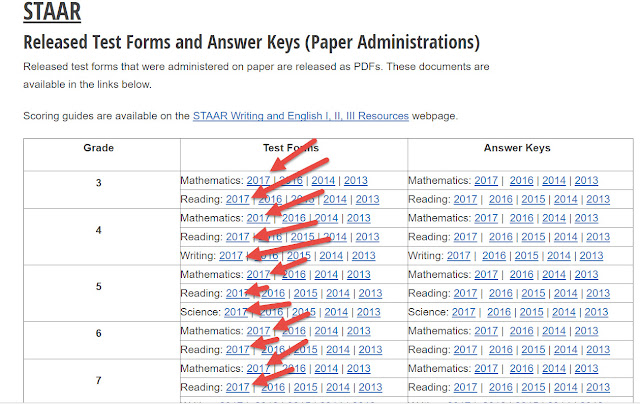Open Grade 7 Mathematics 2014 test form

tap(326, 368)
